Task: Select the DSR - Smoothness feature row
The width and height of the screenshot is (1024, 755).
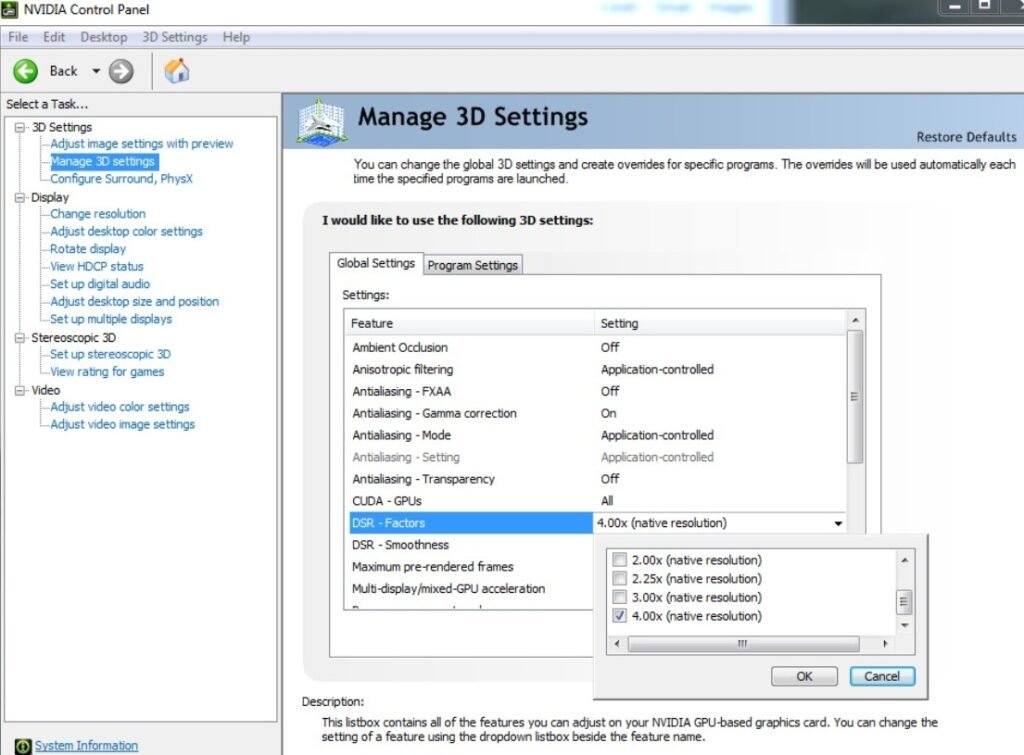Action: tap(471, 545)
